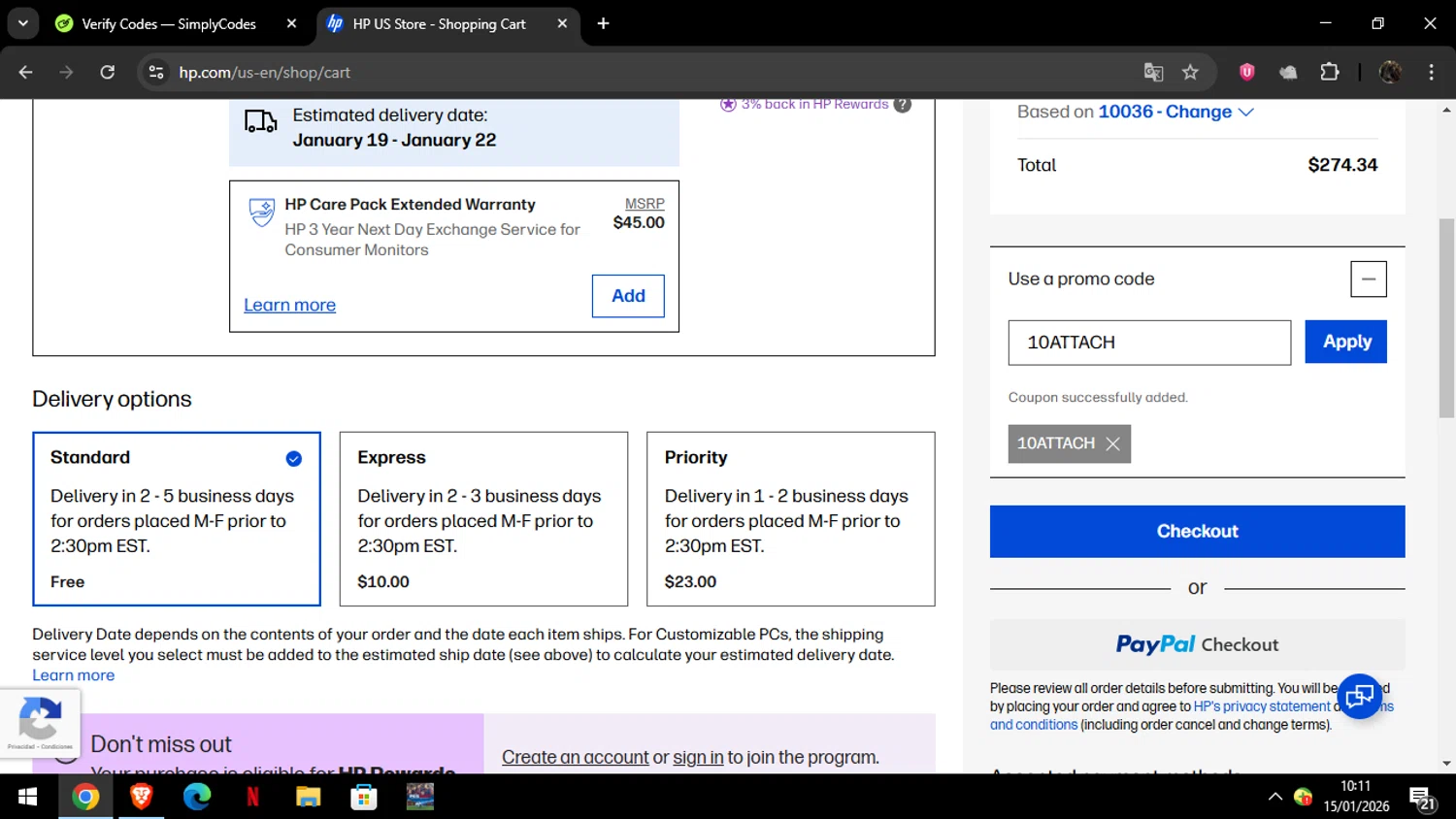Select Standard free delivery option

tap(177, 519)
